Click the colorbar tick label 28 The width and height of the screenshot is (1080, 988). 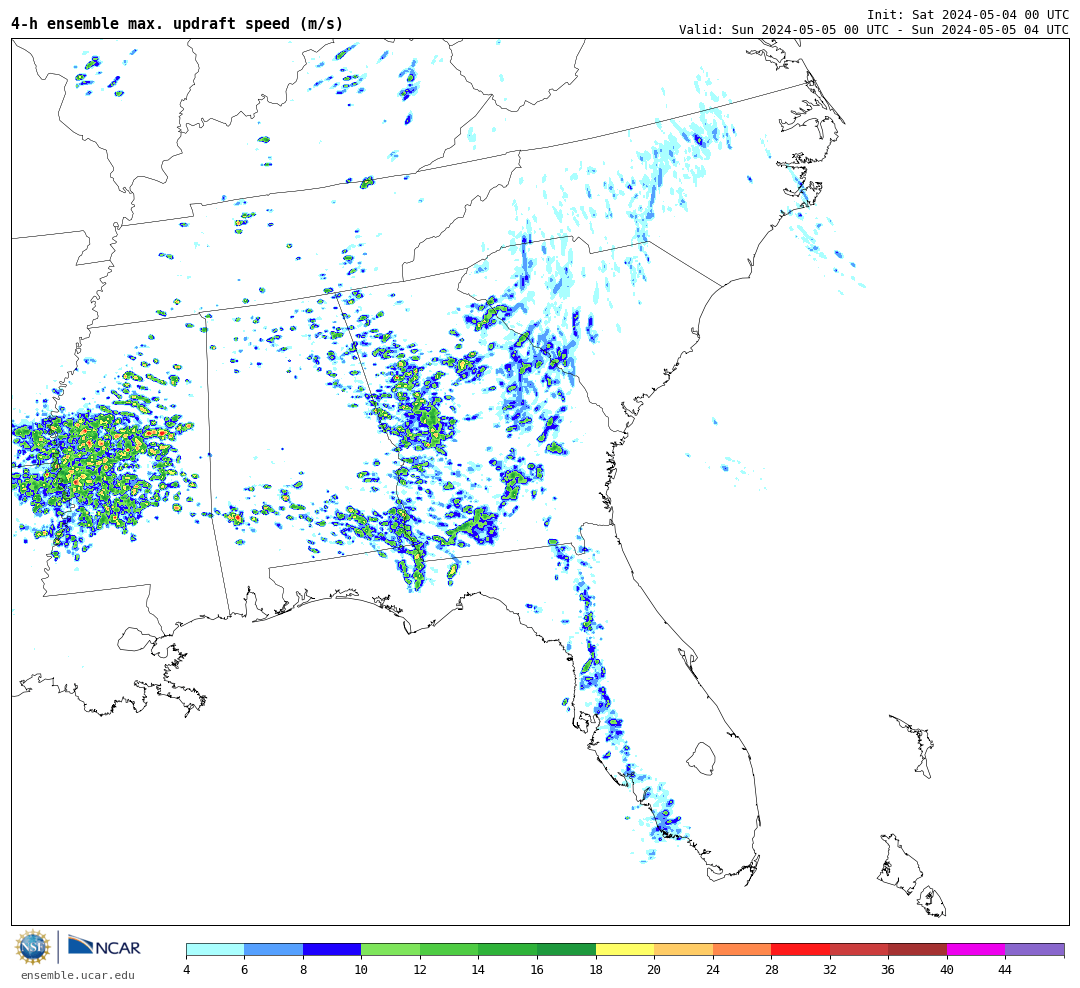click(771, 969)
